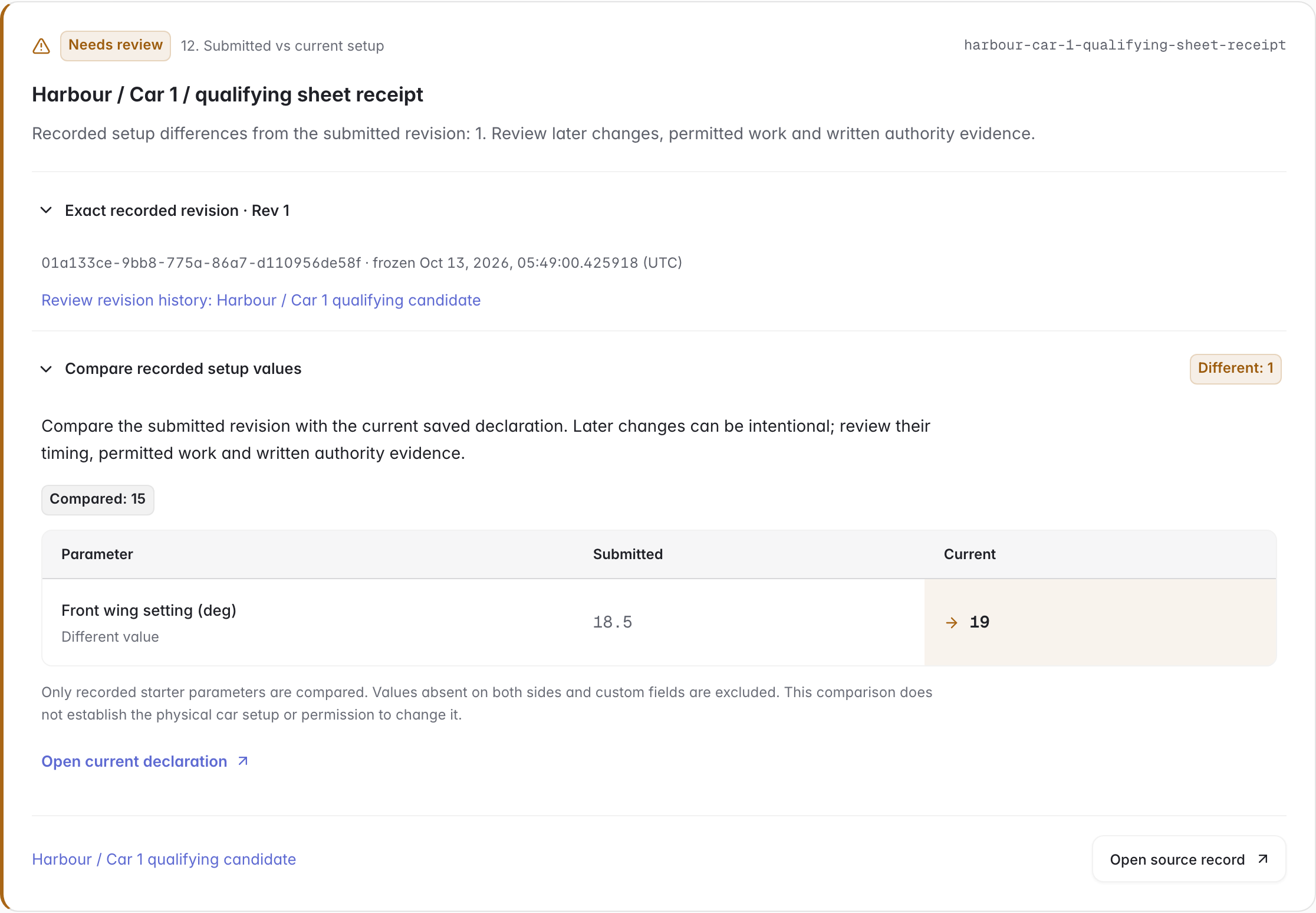Click the Current column header
This screenshot has height=913, width=1316.
[969, 554]
